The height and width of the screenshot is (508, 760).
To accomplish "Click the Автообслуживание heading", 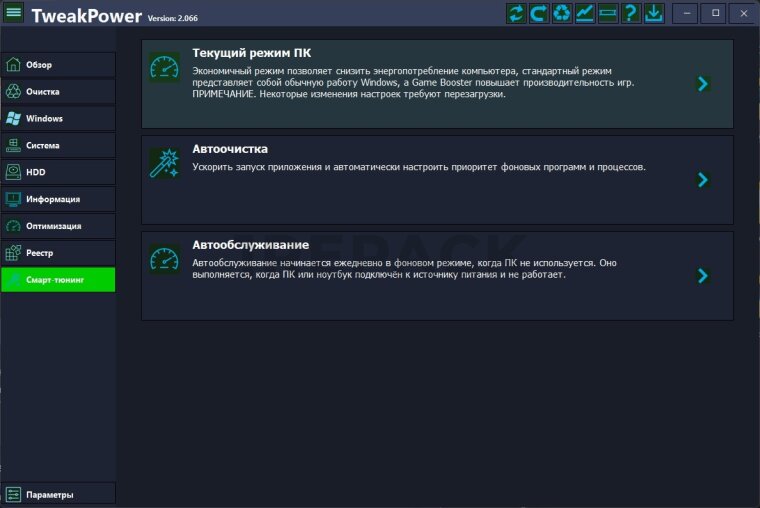I will 250,245.
